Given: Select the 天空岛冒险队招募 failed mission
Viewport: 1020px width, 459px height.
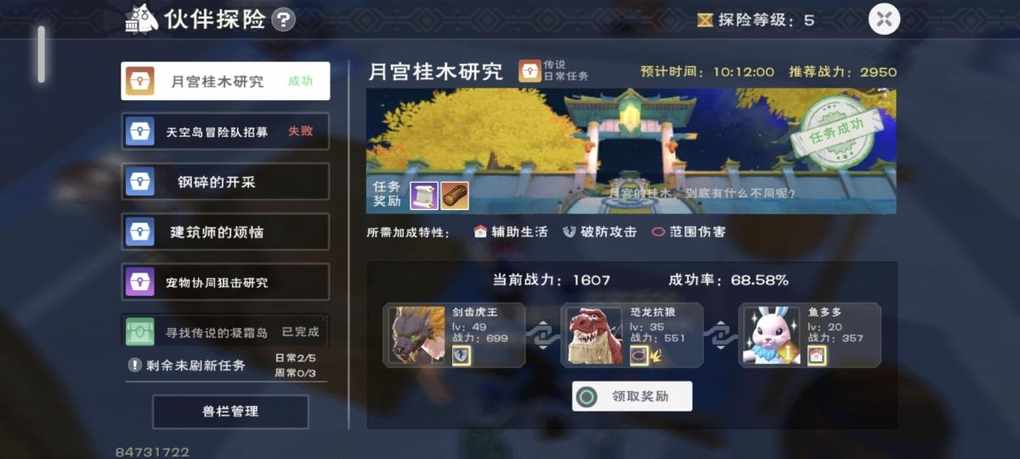Looking at the screenshot, I should click(x=225, y=131).
